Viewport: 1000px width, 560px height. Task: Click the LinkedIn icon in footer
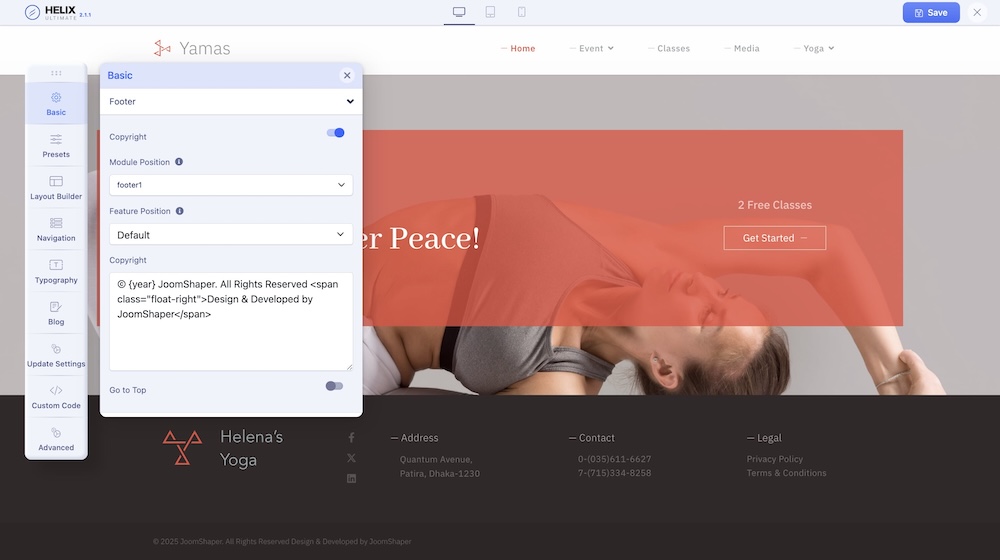click(x=351, y=478)
